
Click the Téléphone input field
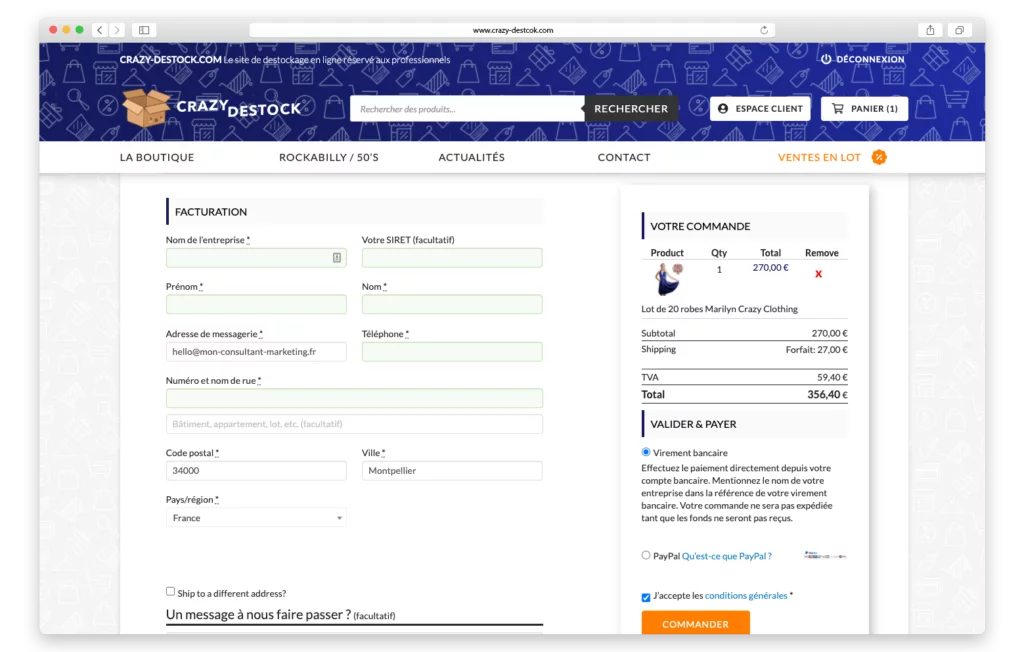pyautogui.click(x=452, y=351)
